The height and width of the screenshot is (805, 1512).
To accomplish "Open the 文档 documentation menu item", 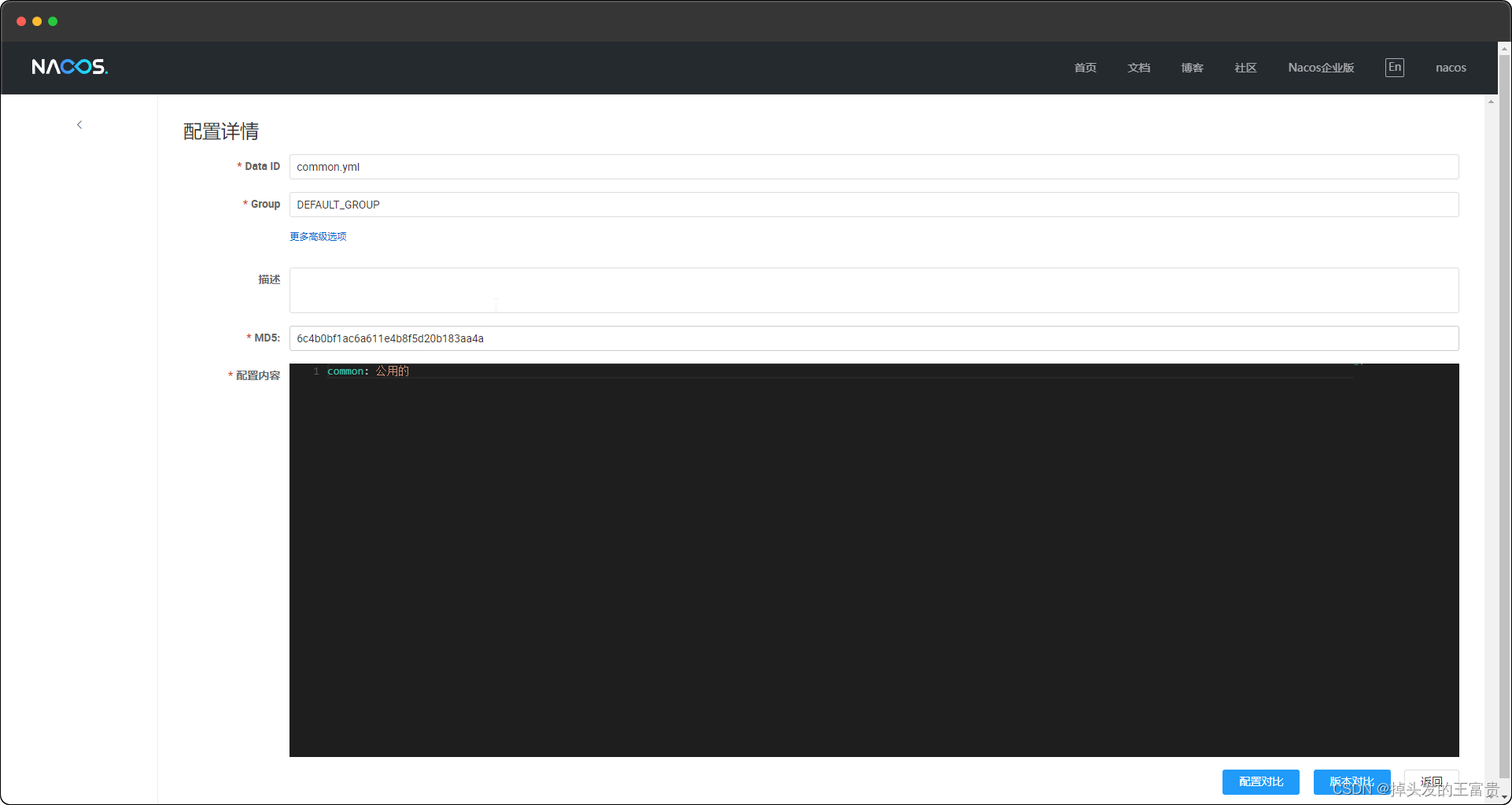I will click(1138, 68).
